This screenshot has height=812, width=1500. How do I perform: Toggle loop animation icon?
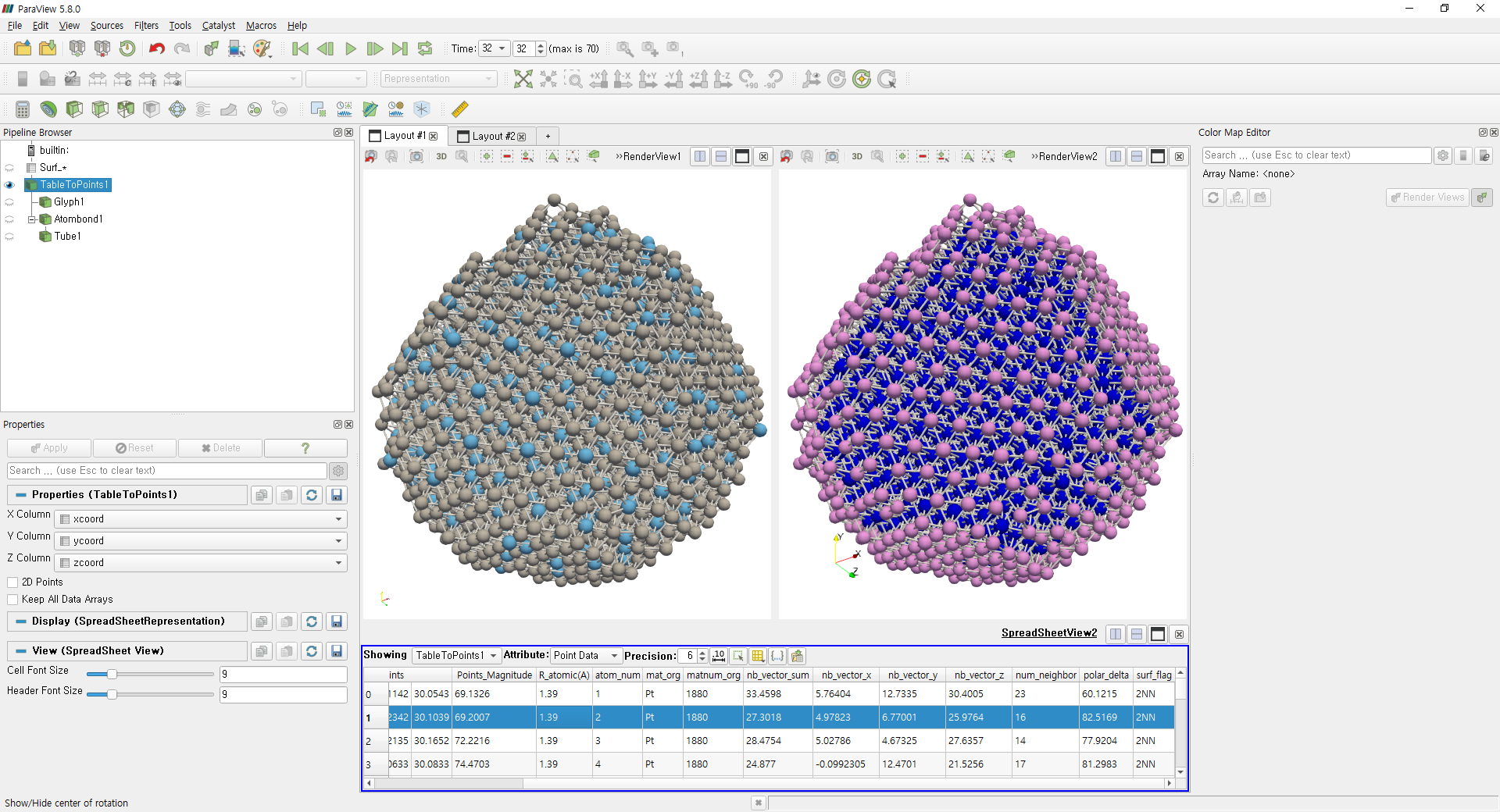click(425, 48)
